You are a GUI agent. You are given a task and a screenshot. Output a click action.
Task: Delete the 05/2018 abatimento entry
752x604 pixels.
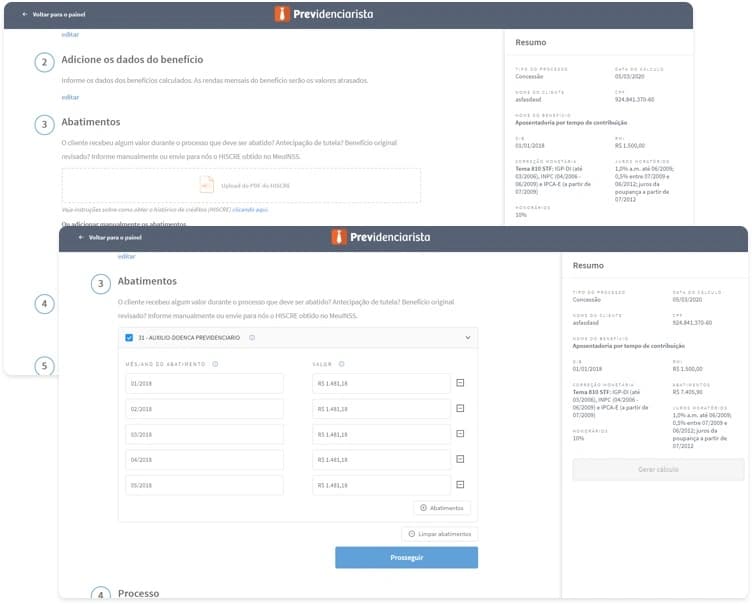coord(460,485)
